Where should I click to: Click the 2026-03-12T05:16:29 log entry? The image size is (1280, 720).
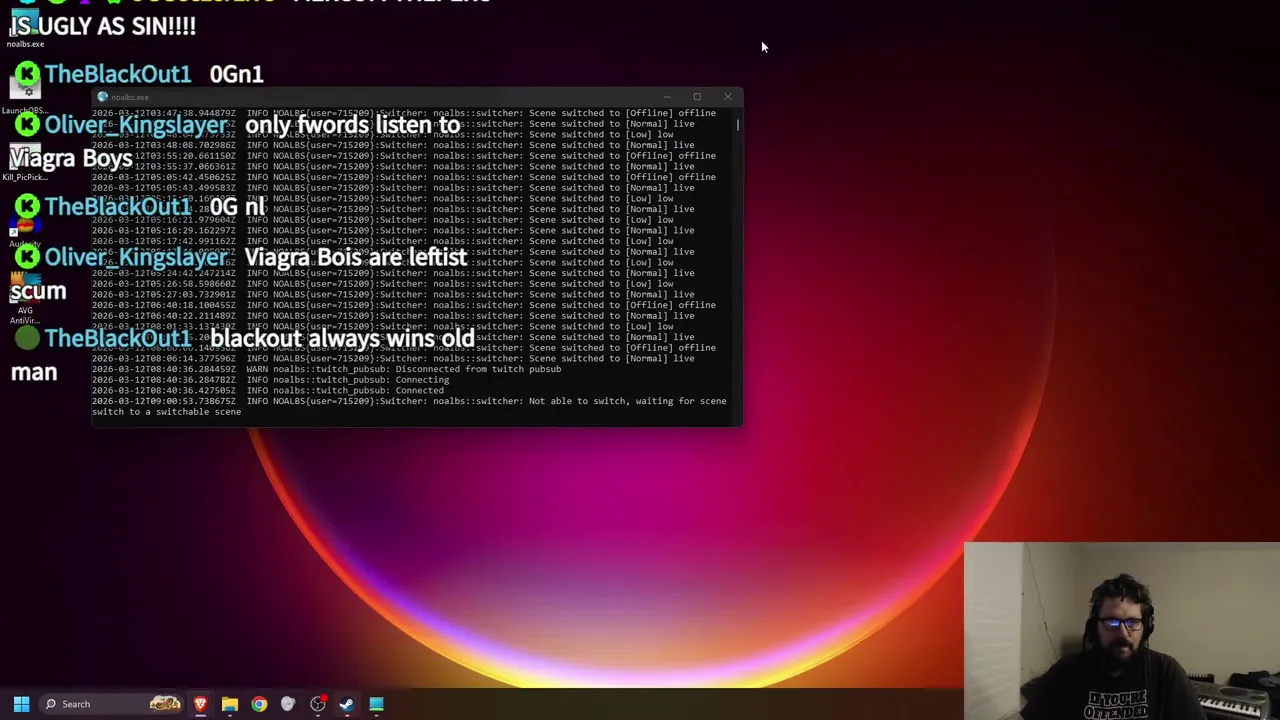(393, 230)
